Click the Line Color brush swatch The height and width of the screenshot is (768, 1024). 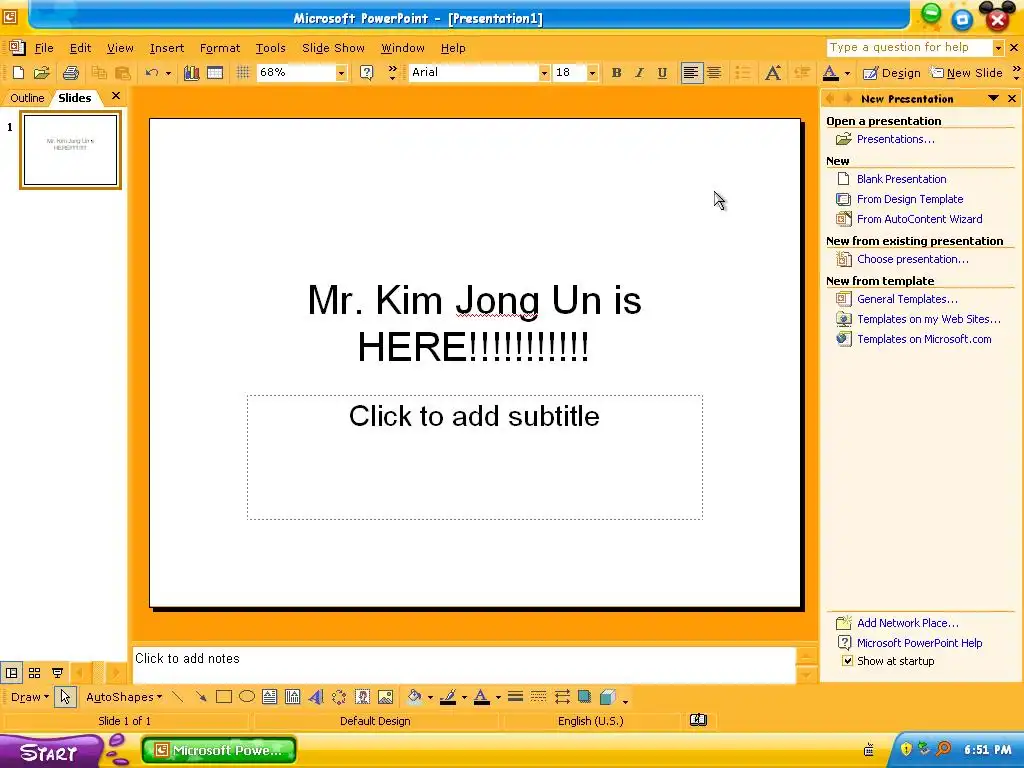click(448, 697)
